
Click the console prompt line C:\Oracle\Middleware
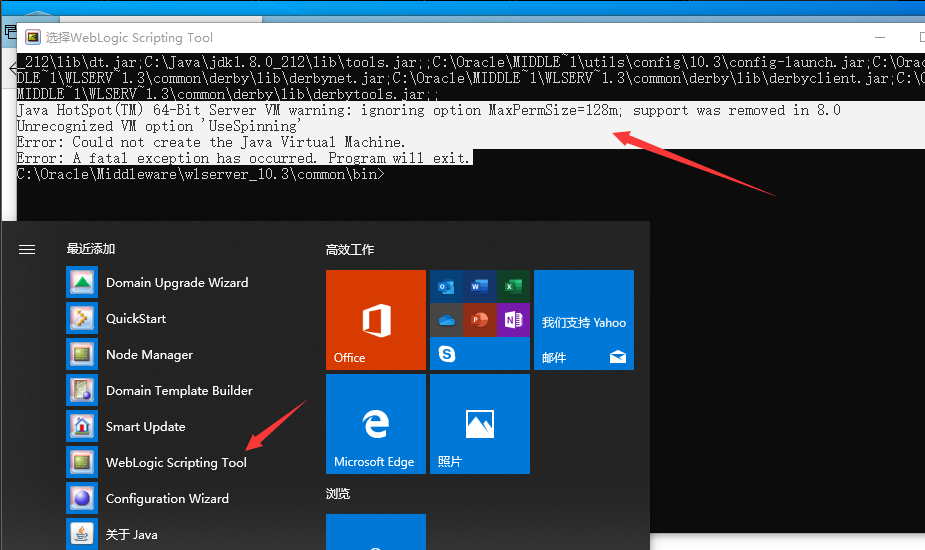[201, 174]
